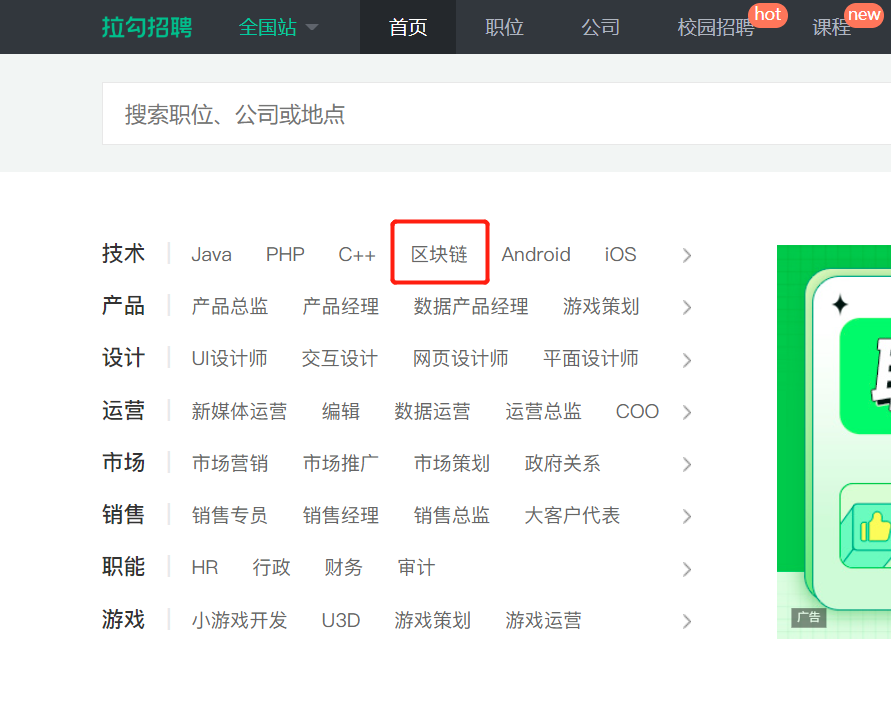Open 大客户代表 jobs
Viewport: 891px width, 701px height.
point(572,516)
